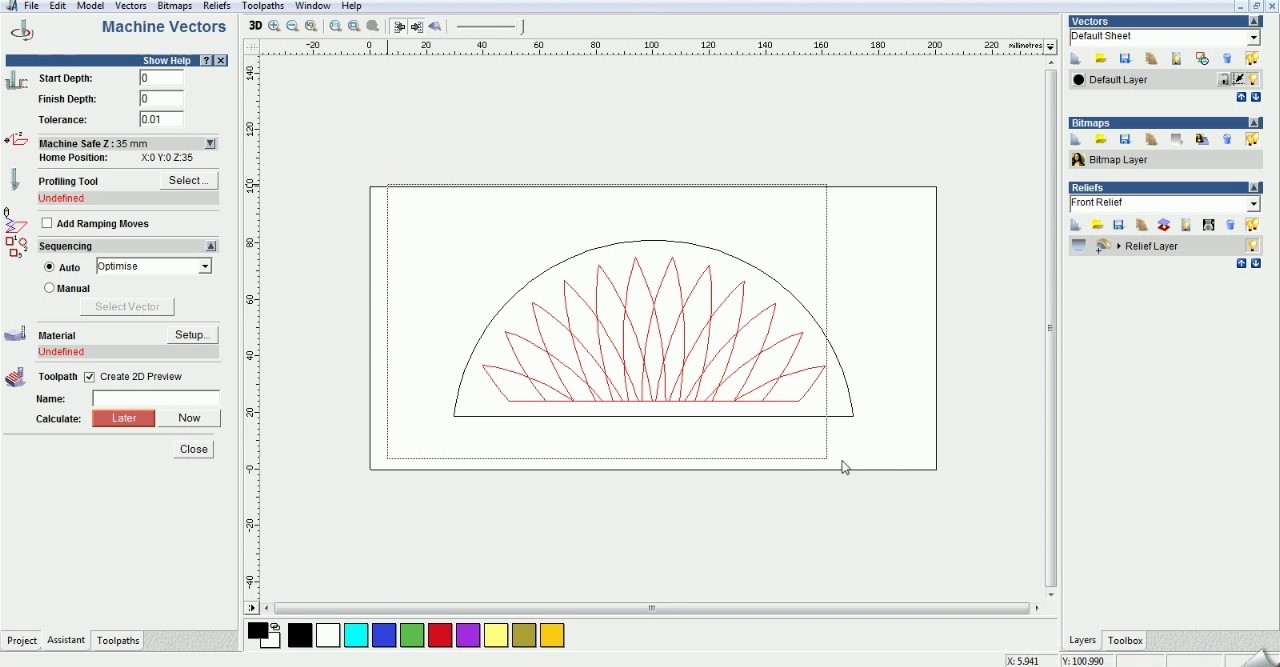This screenshot has height=667, width=1280.
Task: Open the Toolpaths menu
Action: pyautogui.click(x=263, y=6)
